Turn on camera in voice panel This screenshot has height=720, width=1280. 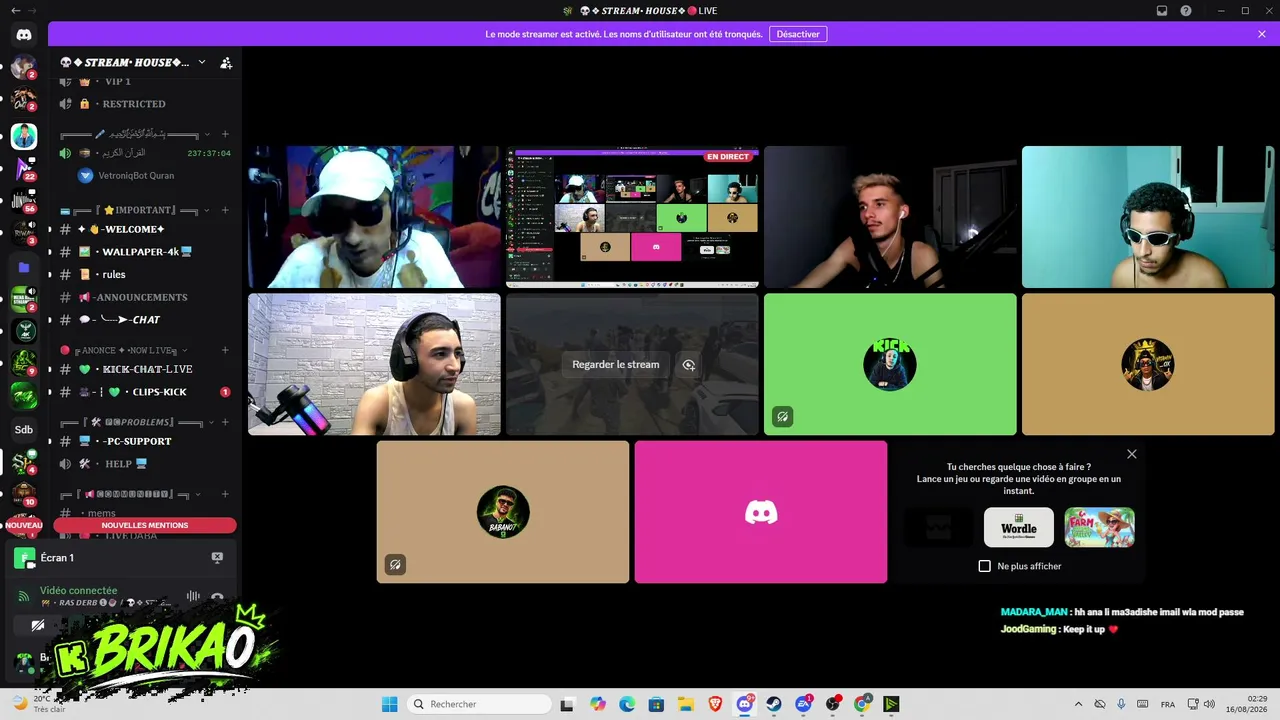(x=38, y=626)
